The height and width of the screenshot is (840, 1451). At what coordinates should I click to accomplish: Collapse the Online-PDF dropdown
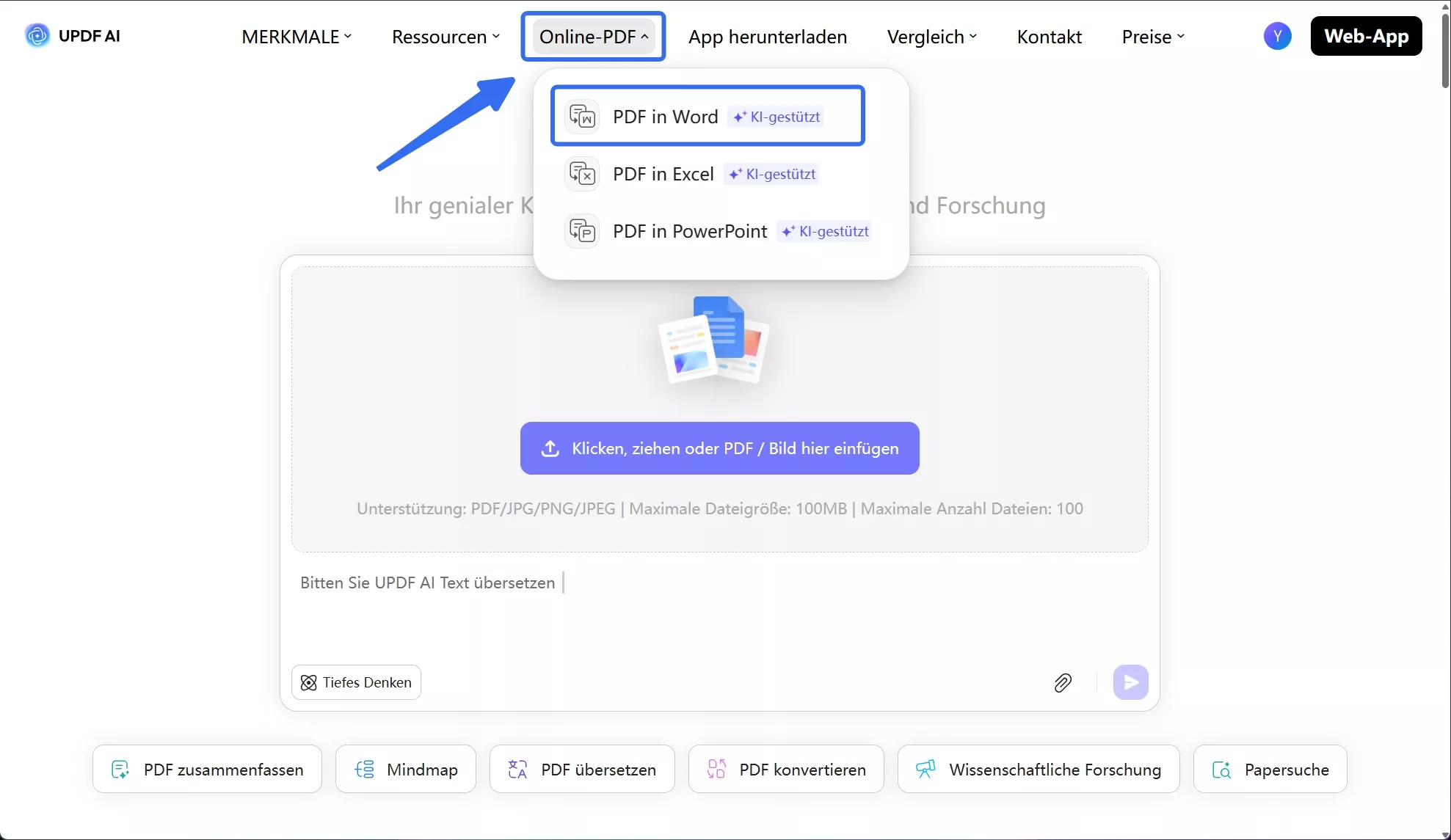tap(592, 36)
